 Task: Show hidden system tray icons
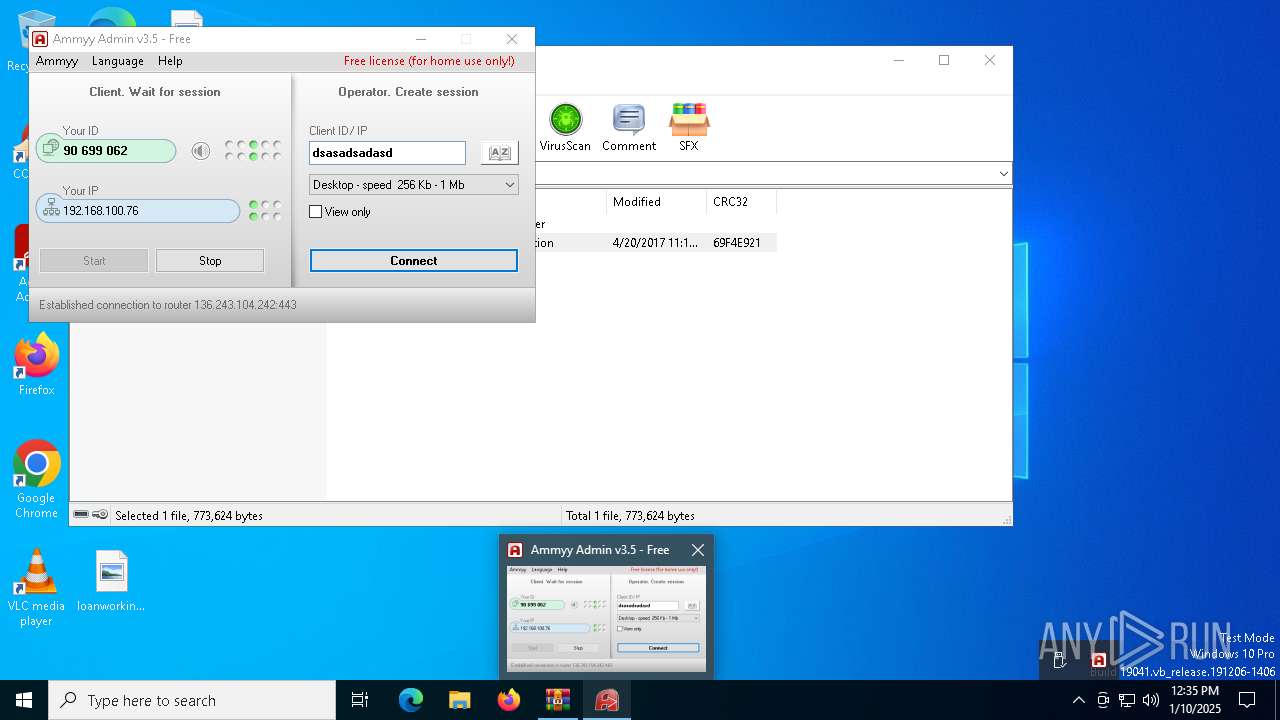click(1078, 700)
